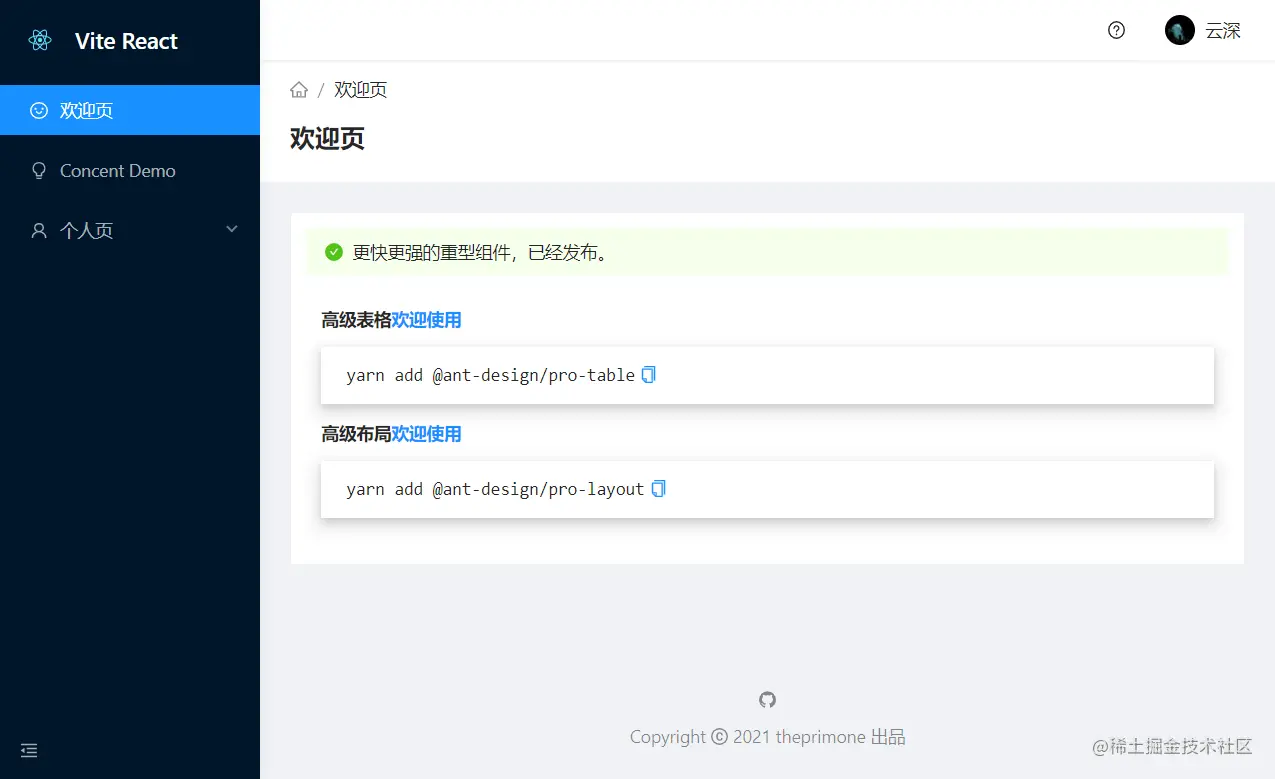Screen dimensions: 1275x779
Task: Open the Concent Demo menu item
Action: pos(130,170)
